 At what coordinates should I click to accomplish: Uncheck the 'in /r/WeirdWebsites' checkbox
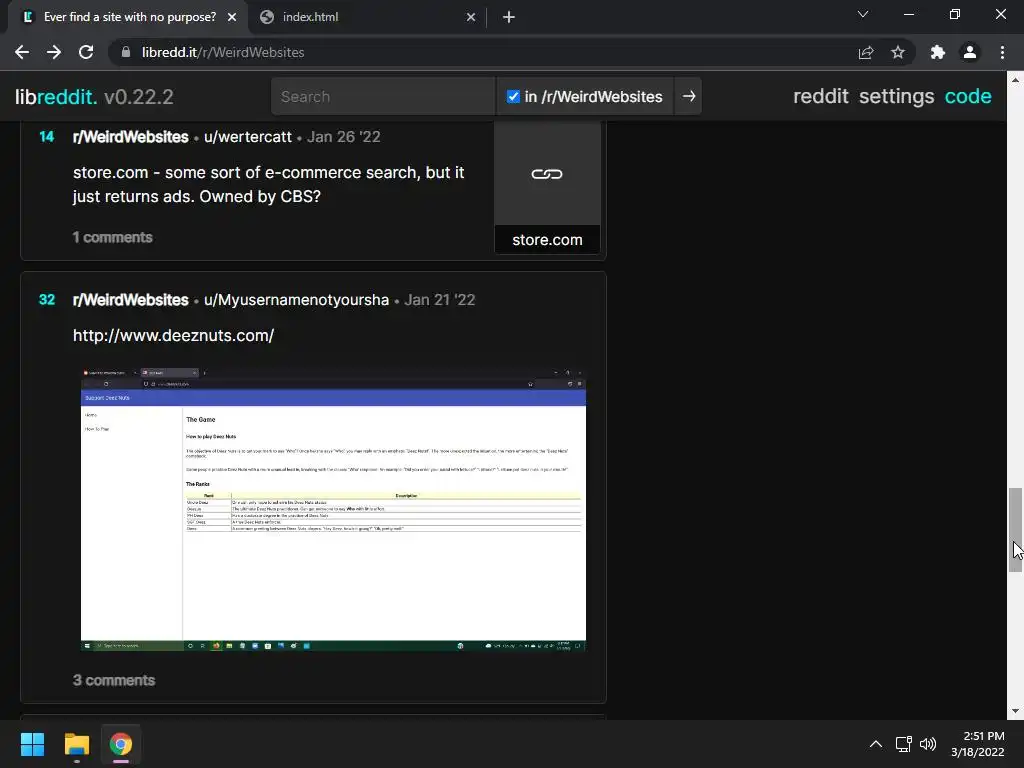pyautogui.click(x=513, y=97)
